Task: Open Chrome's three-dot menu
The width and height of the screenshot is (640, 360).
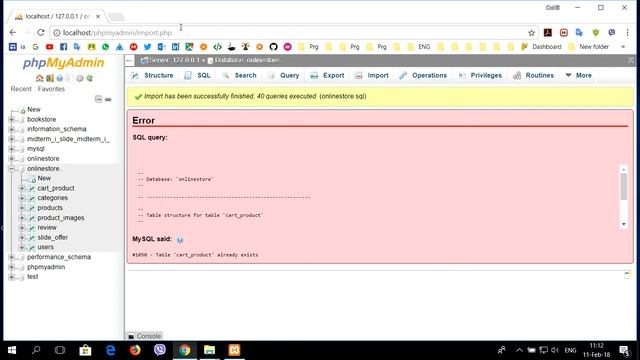Action: click(627, 33)
